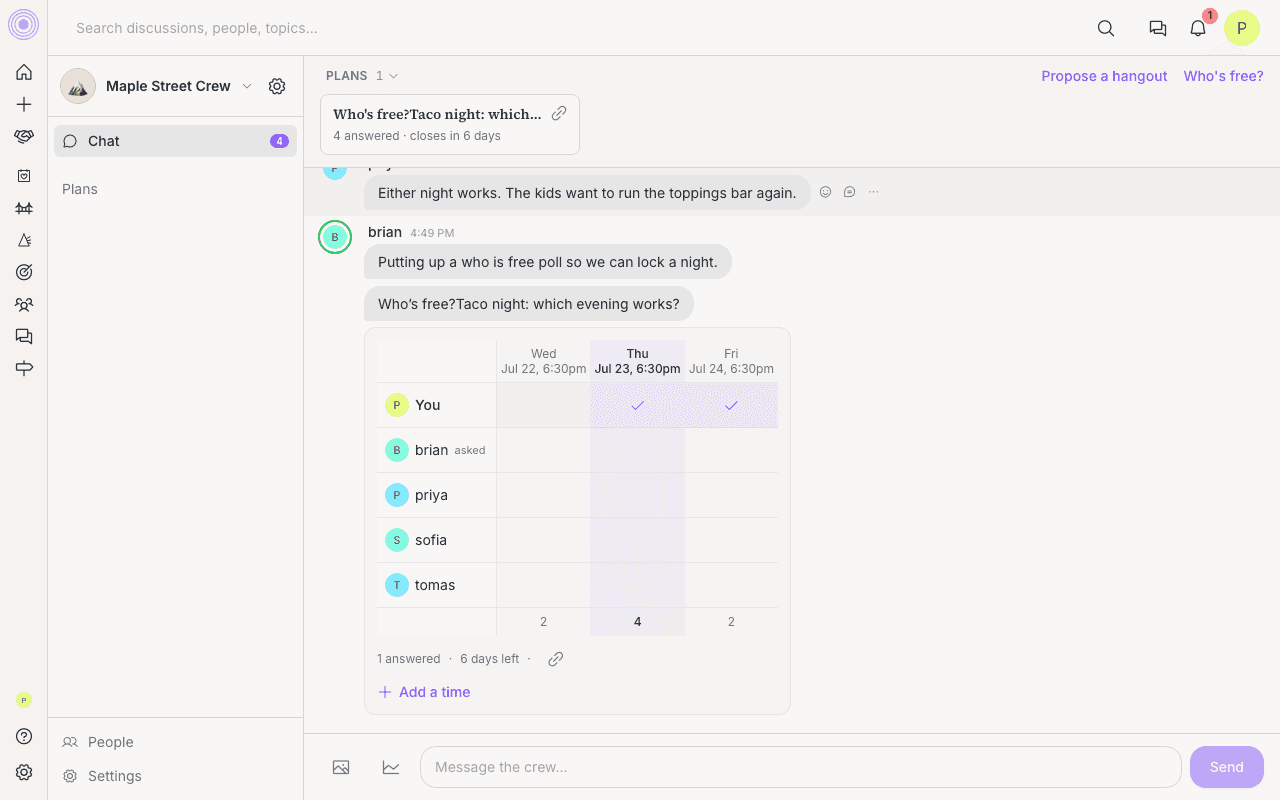The width and height of the screenshot is (1280, 800).
Task: Click the small P avatar in the left rail
Action: (x=24, y=700)
